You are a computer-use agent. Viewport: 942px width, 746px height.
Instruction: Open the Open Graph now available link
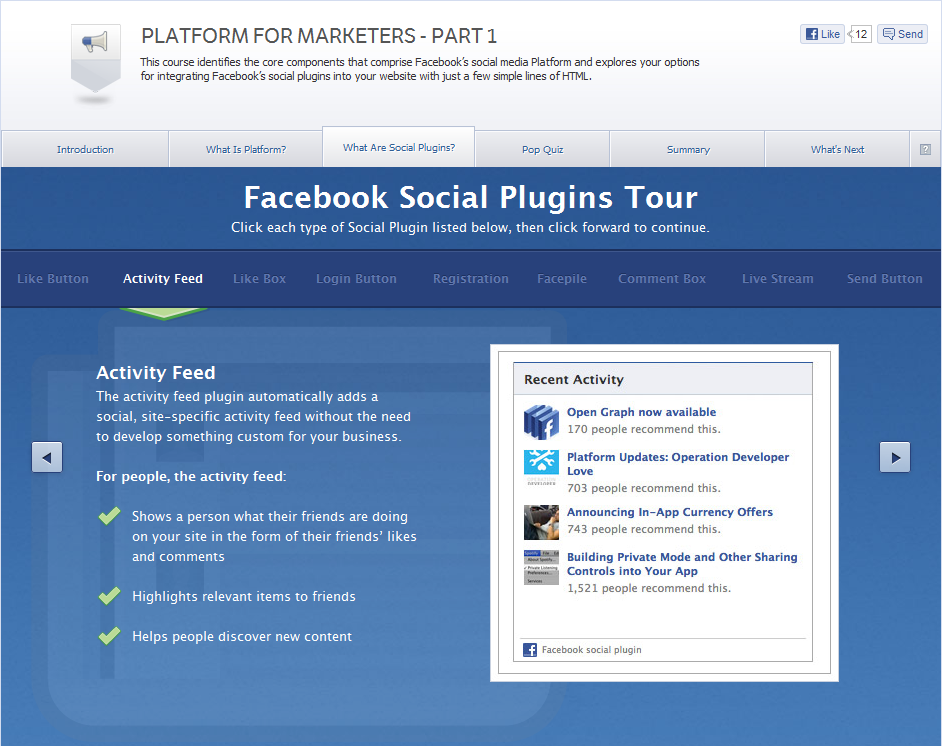click(x=642, y=412)
